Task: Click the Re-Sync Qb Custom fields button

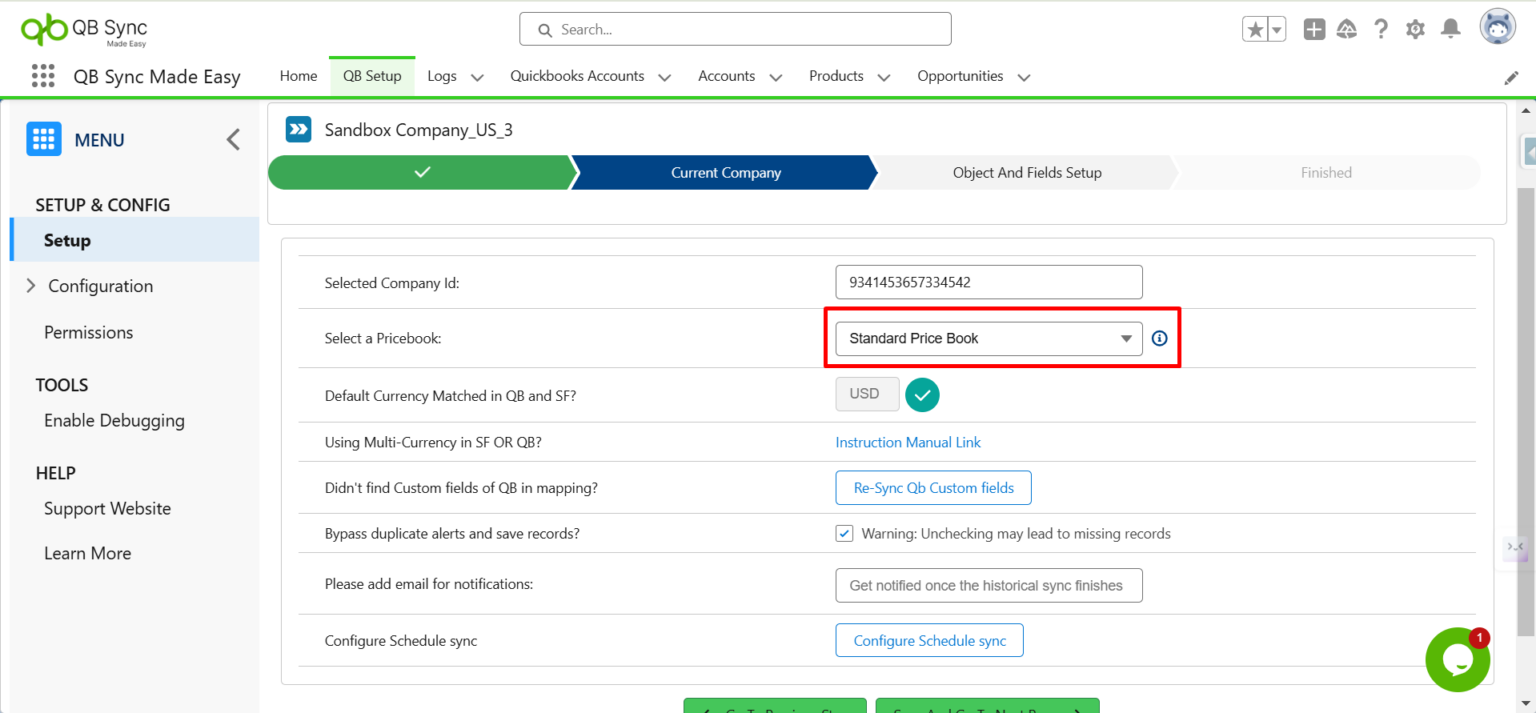Action: (x=932, y=488)
